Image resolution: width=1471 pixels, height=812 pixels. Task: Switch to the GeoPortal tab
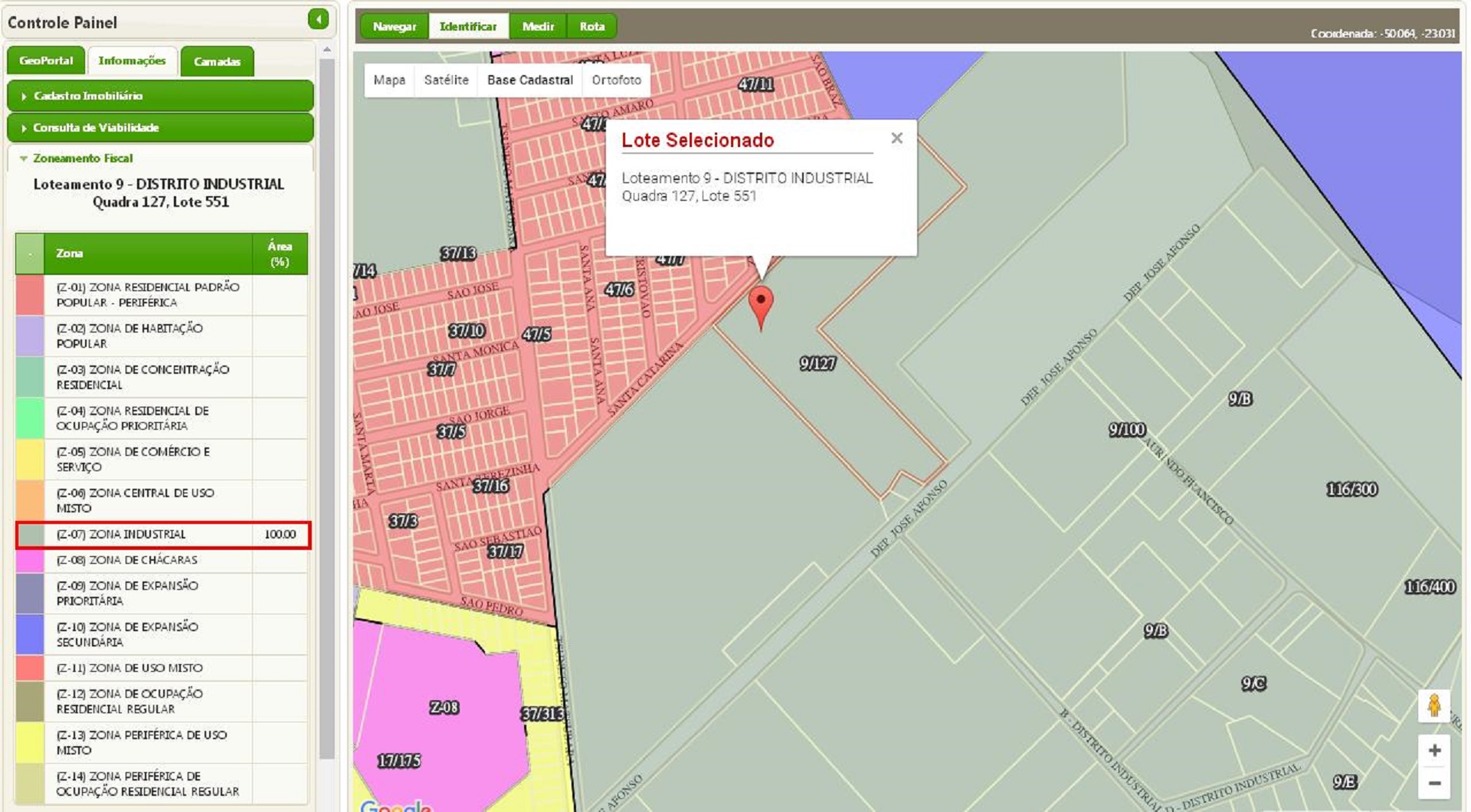click(x=46, y=61)
